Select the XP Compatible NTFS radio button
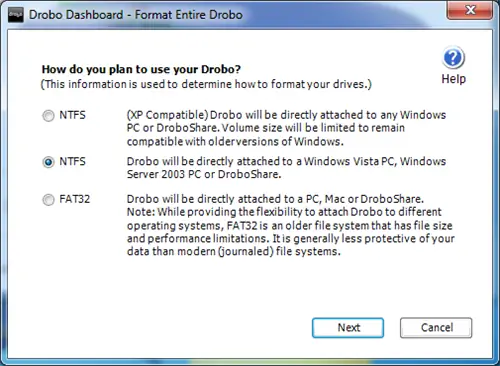The height and width of the screenshot is (366, 500). [x=48, y=116]
